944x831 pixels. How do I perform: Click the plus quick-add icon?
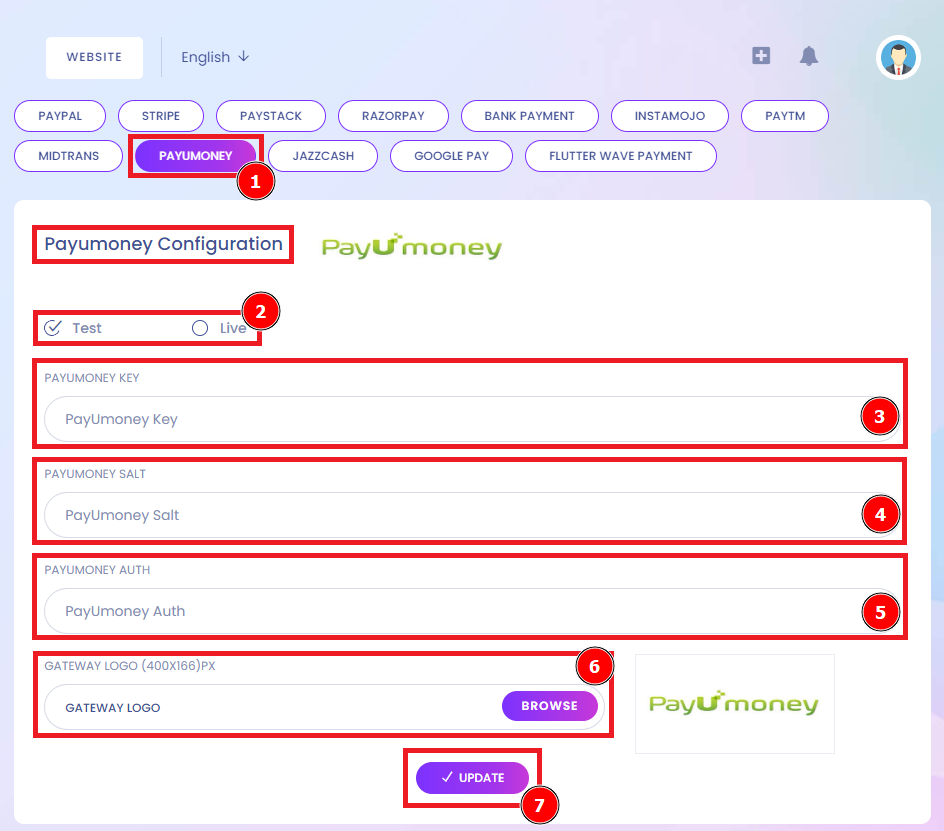click(761, 55)
